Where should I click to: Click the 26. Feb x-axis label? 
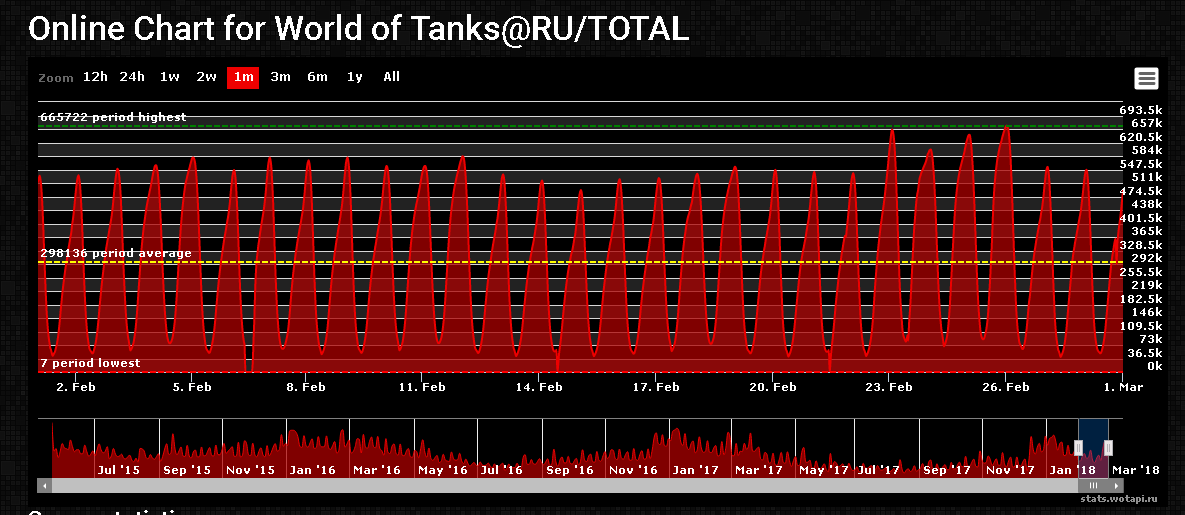point(1006,387)
